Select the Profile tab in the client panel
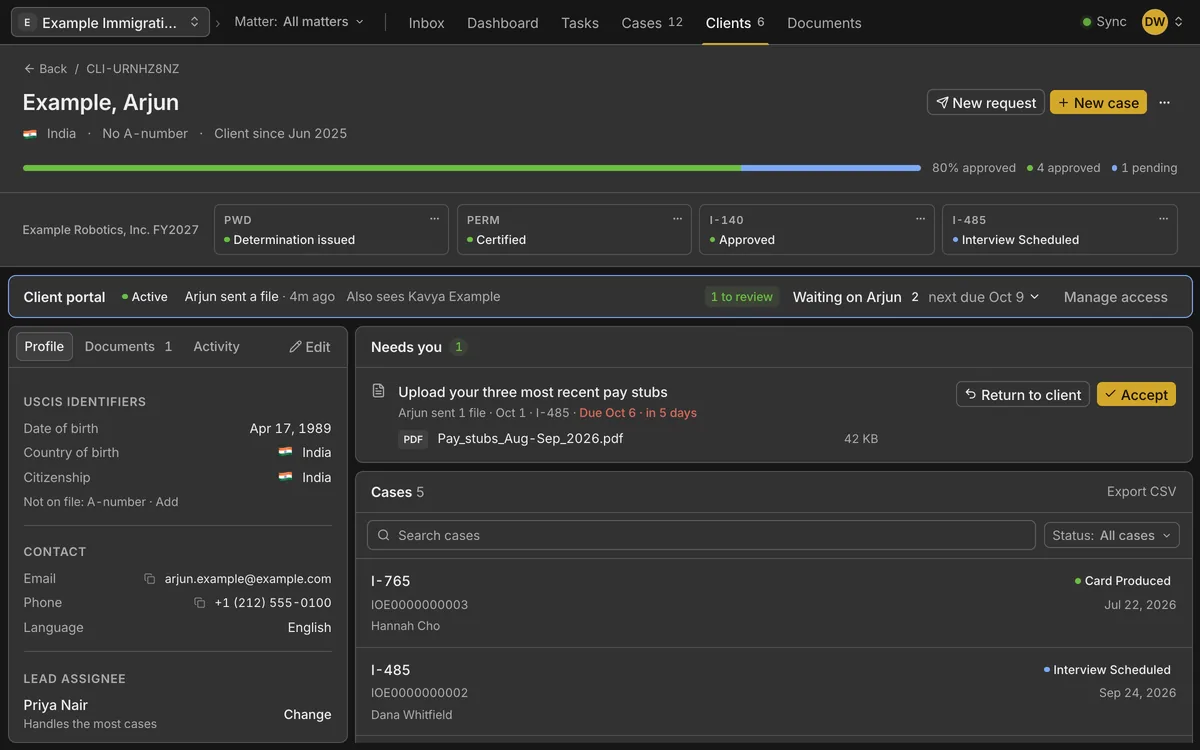 tap(44, 346)
